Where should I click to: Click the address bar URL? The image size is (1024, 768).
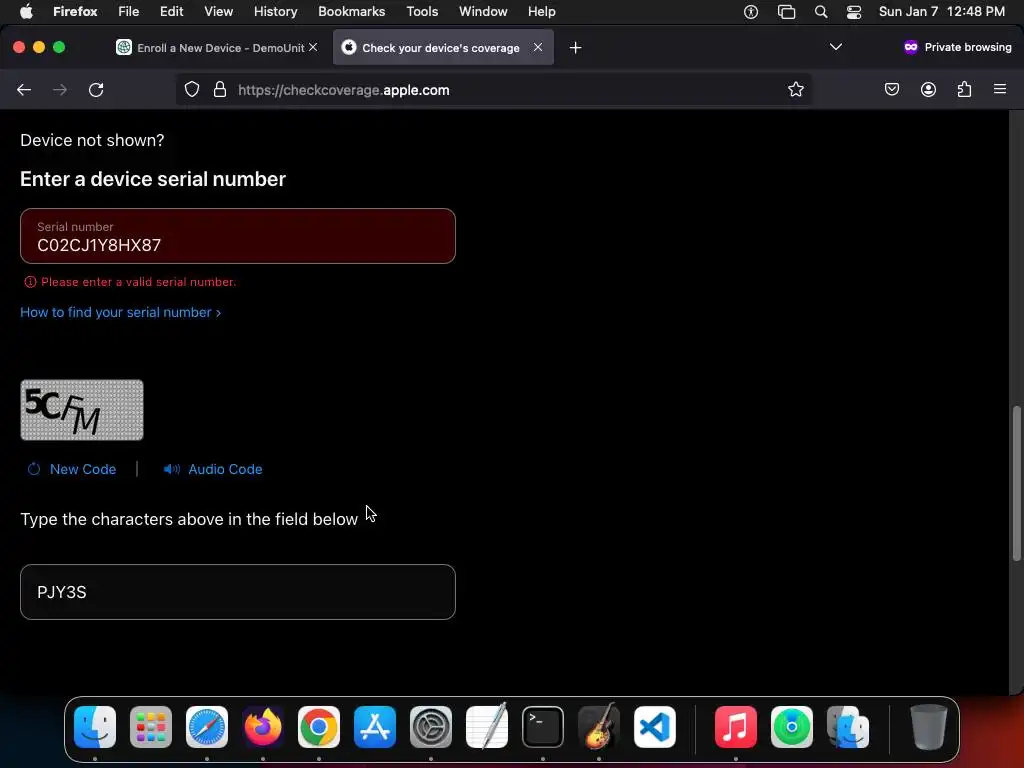[x=344, y=90]
